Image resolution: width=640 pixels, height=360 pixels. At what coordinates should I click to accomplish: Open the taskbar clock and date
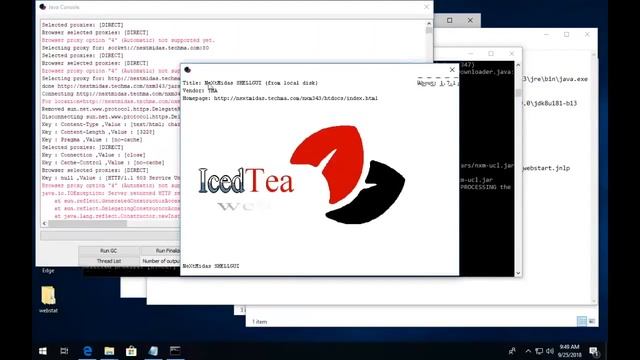click(x=569, y=351)
